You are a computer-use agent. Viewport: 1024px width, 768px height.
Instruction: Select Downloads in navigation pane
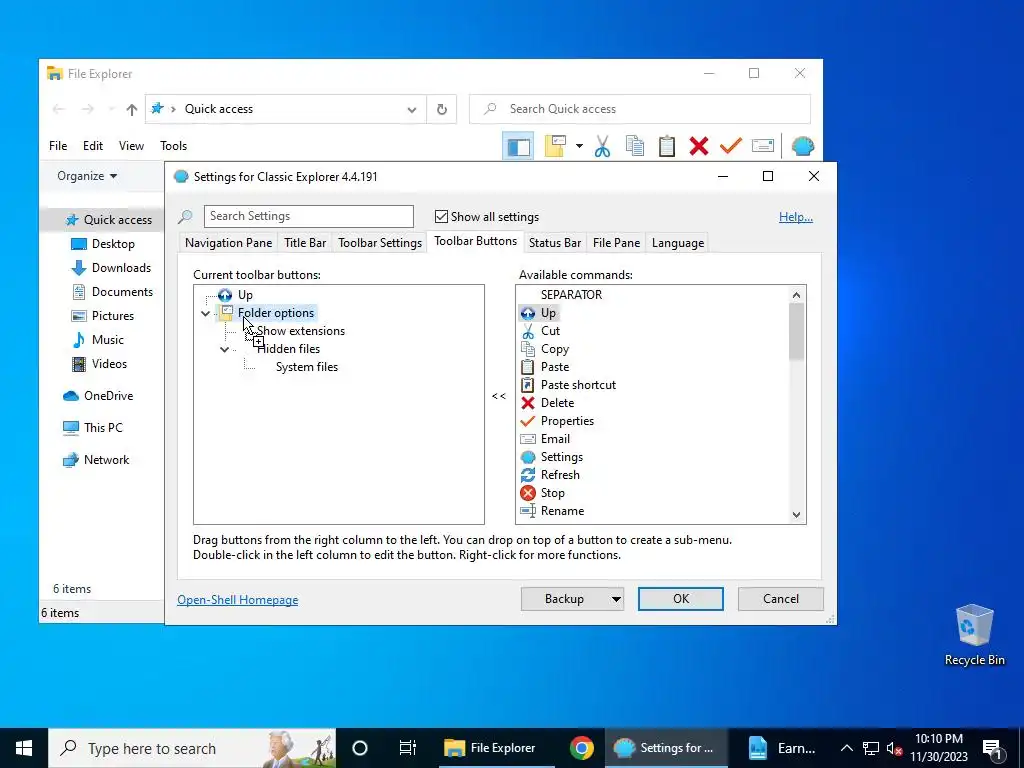121,268
